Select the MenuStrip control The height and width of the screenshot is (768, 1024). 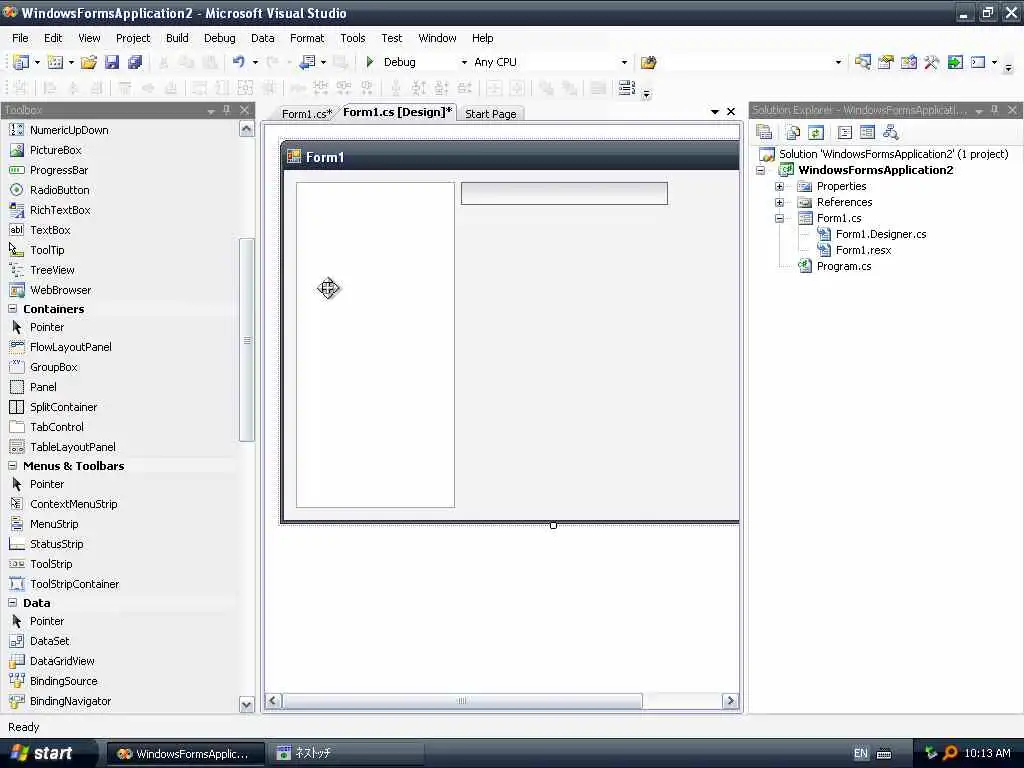[54, 524]
